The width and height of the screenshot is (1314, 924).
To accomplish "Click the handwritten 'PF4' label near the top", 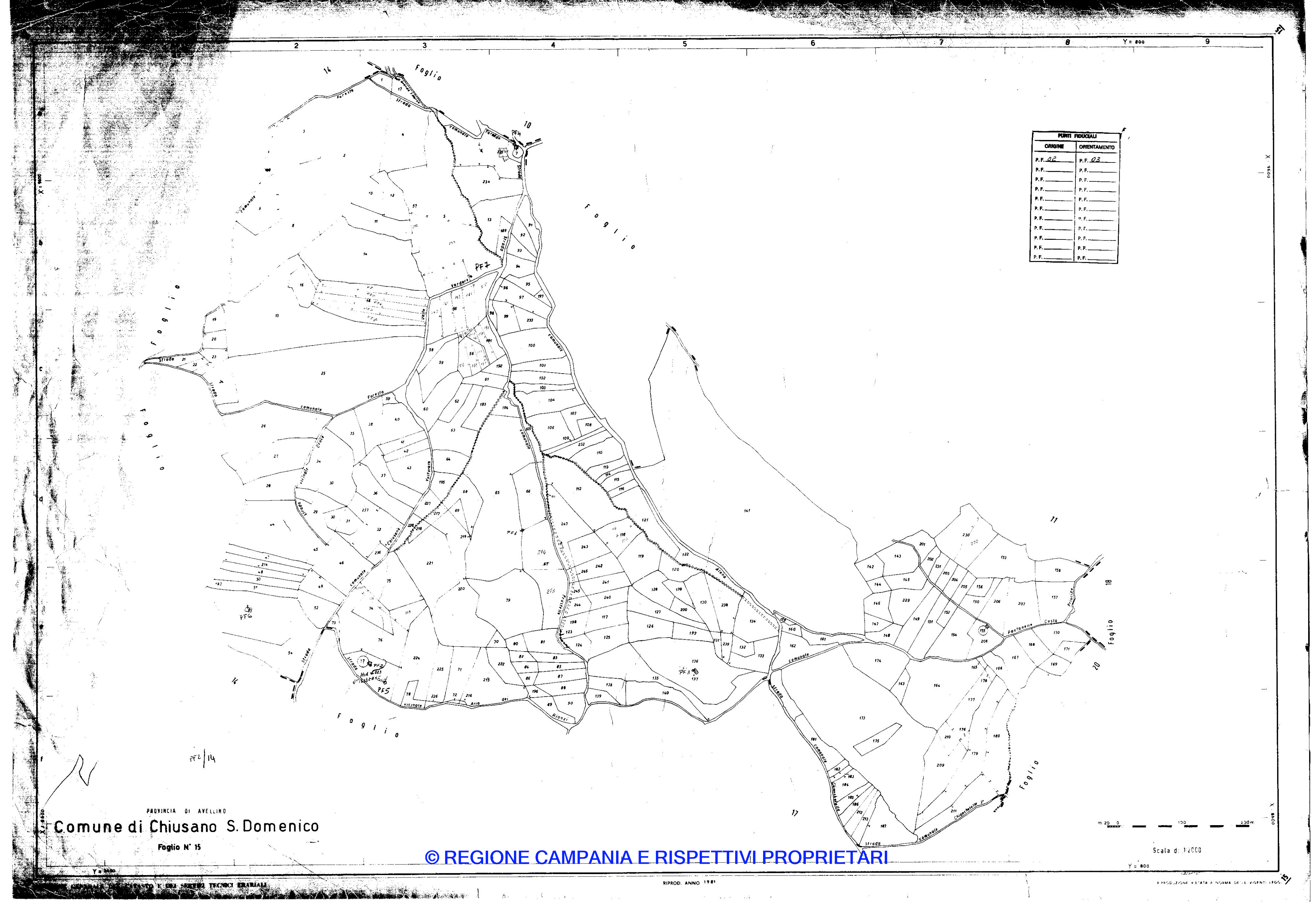I will click(516, 133).
